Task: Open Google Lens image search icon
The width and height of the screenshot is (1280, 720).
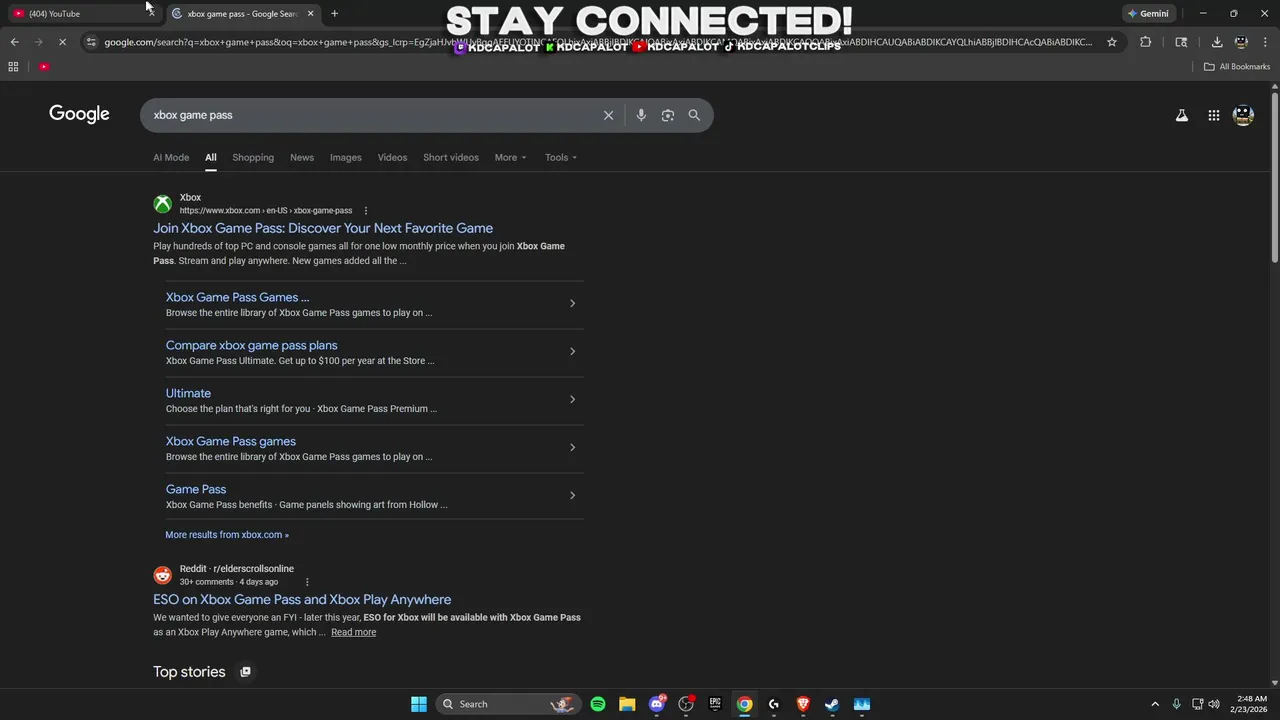Action: tap(668, 115)
